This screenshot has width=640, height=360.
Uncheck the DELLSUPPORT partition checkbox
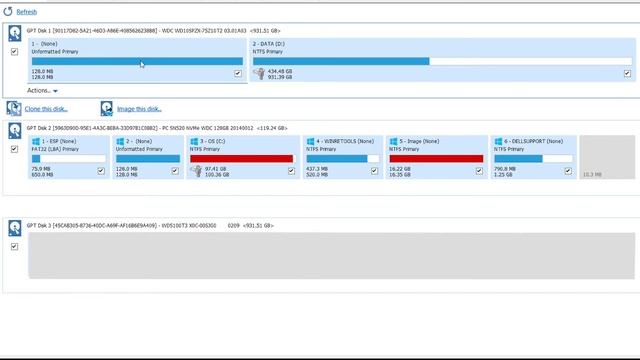[568, 171]
